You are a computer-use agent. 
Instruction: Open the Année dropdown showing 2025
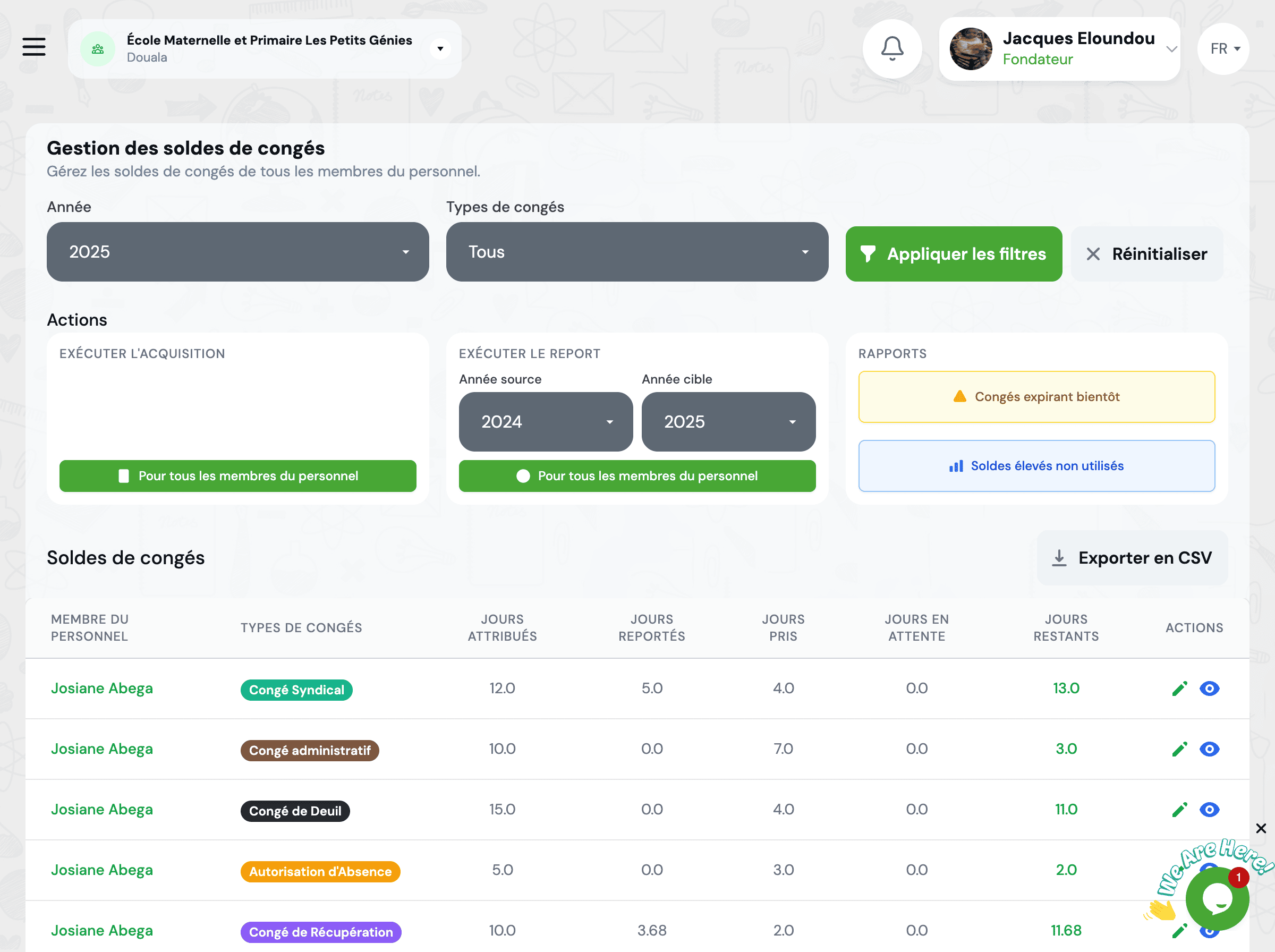(x=237, y=252)
